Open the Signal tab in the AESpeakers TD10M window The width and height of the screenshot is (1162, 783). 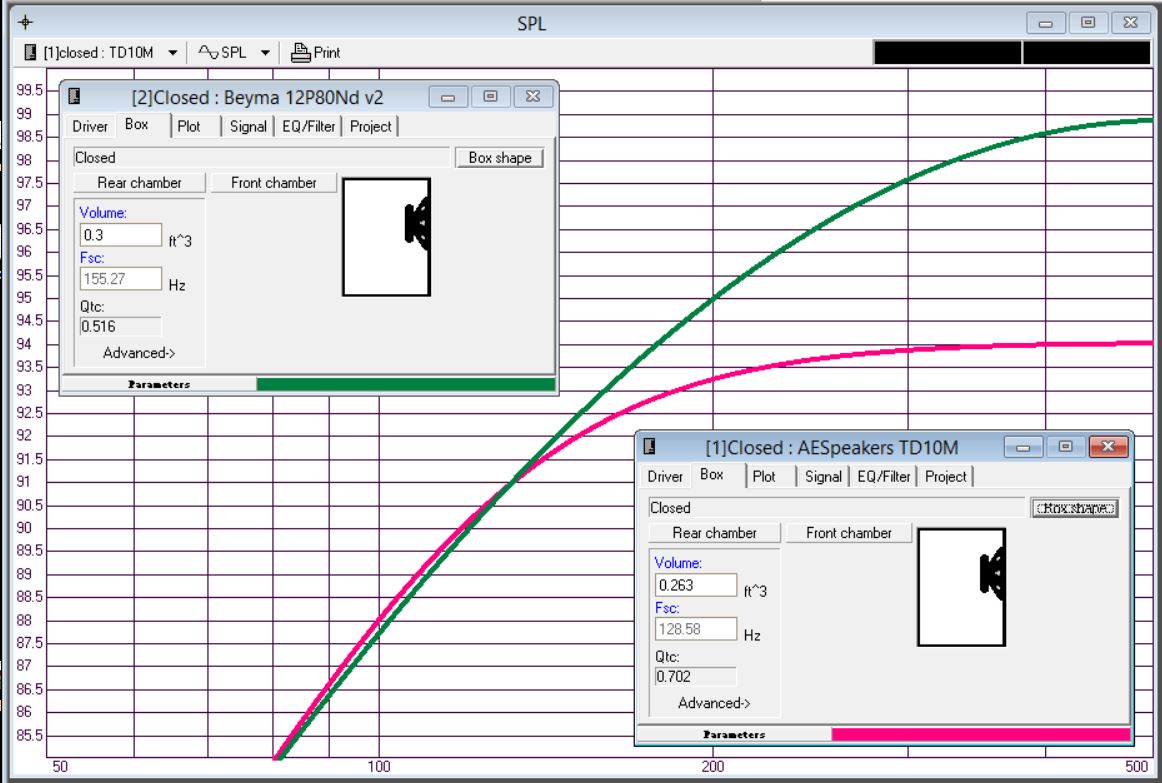tap(823, 476)
